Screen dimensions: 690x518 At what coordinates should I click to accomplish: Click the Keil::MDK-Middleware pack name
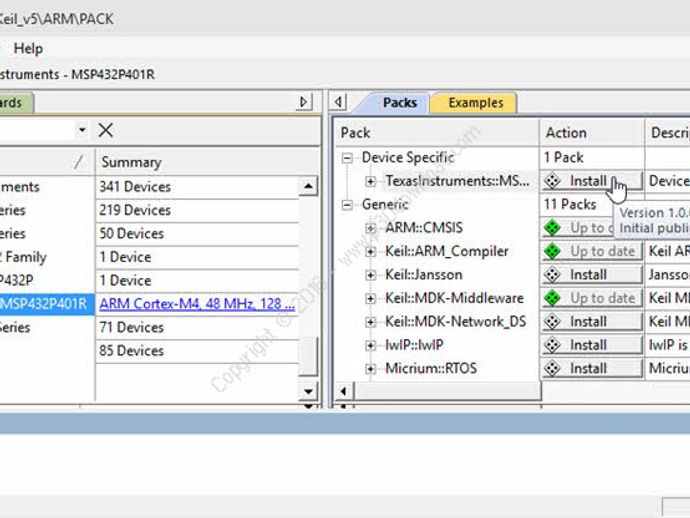tap(454, 298)
